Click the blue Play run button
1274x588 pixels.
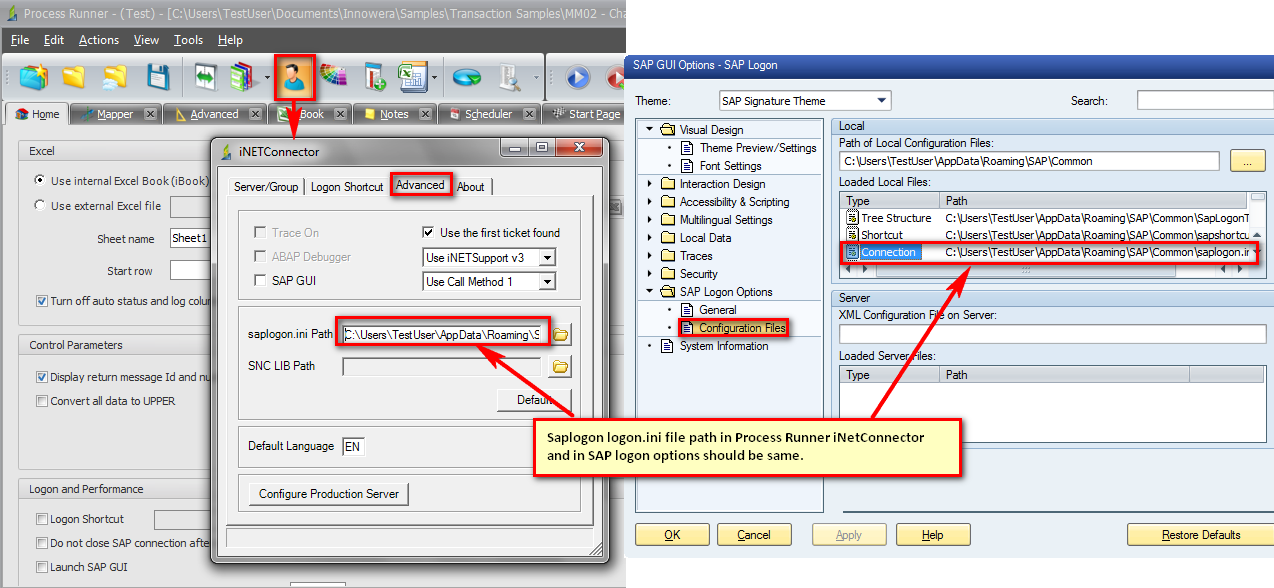pyautogui.click(x=578, y=77)
